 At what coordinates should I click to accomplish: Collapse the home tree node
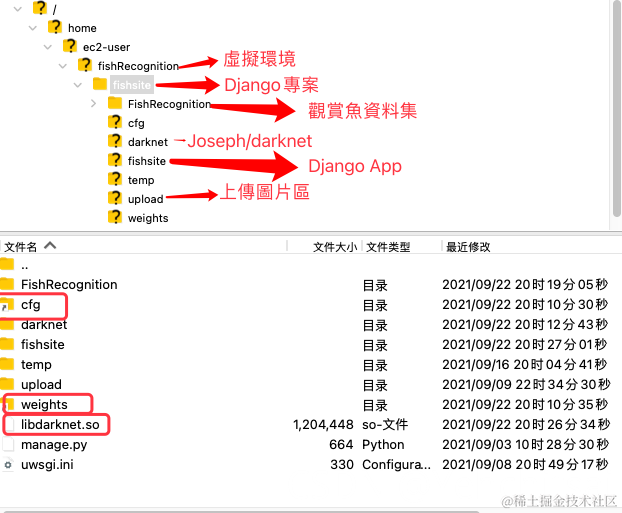[33, 28]
